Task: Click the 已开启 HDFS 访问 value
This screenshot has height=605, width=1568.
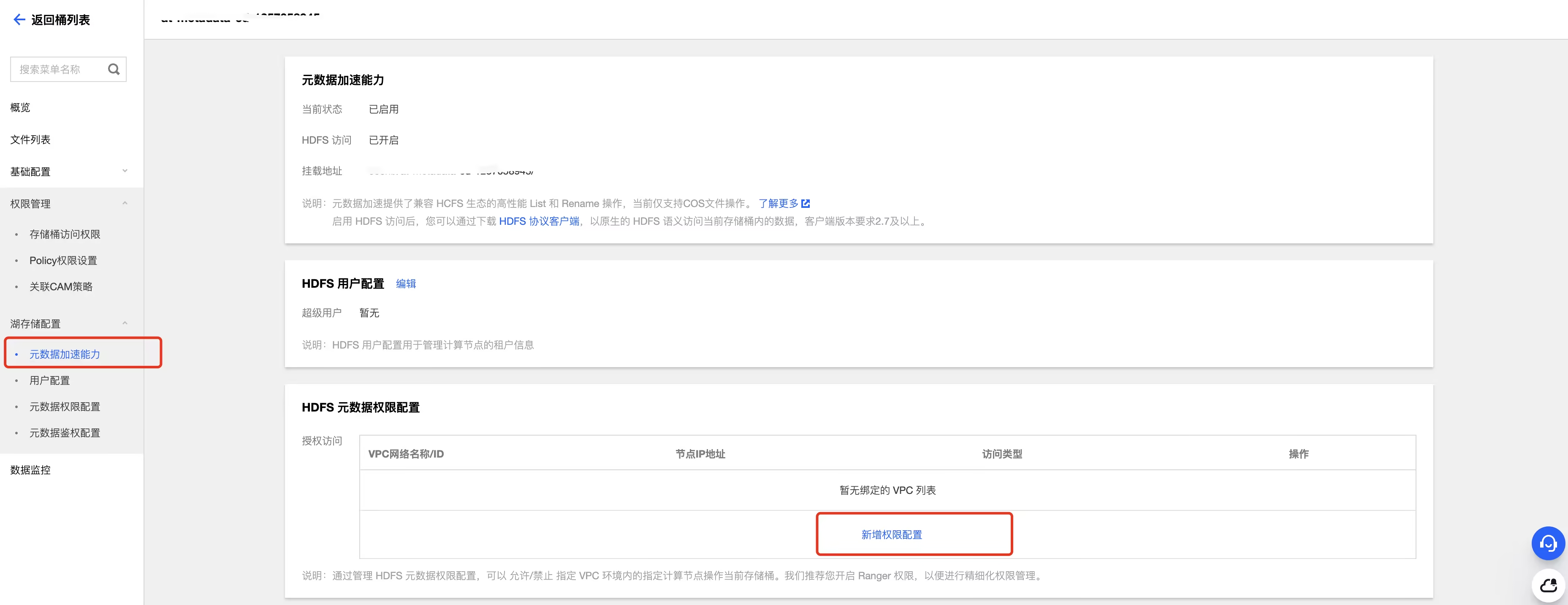Action: pos(384,140)
